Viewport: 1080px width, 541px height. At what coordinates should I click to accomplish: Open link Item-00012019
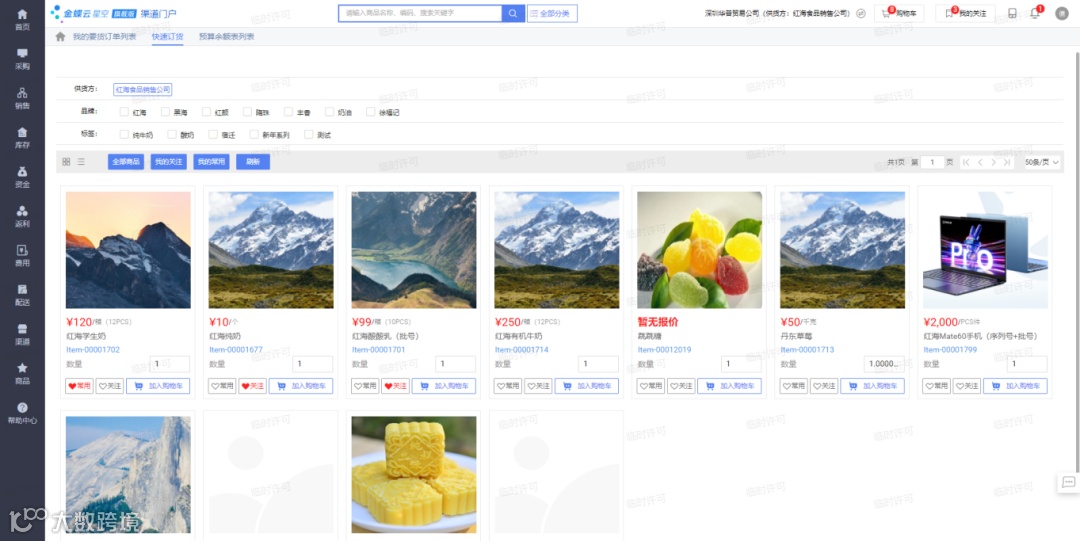tap(665, 350)
